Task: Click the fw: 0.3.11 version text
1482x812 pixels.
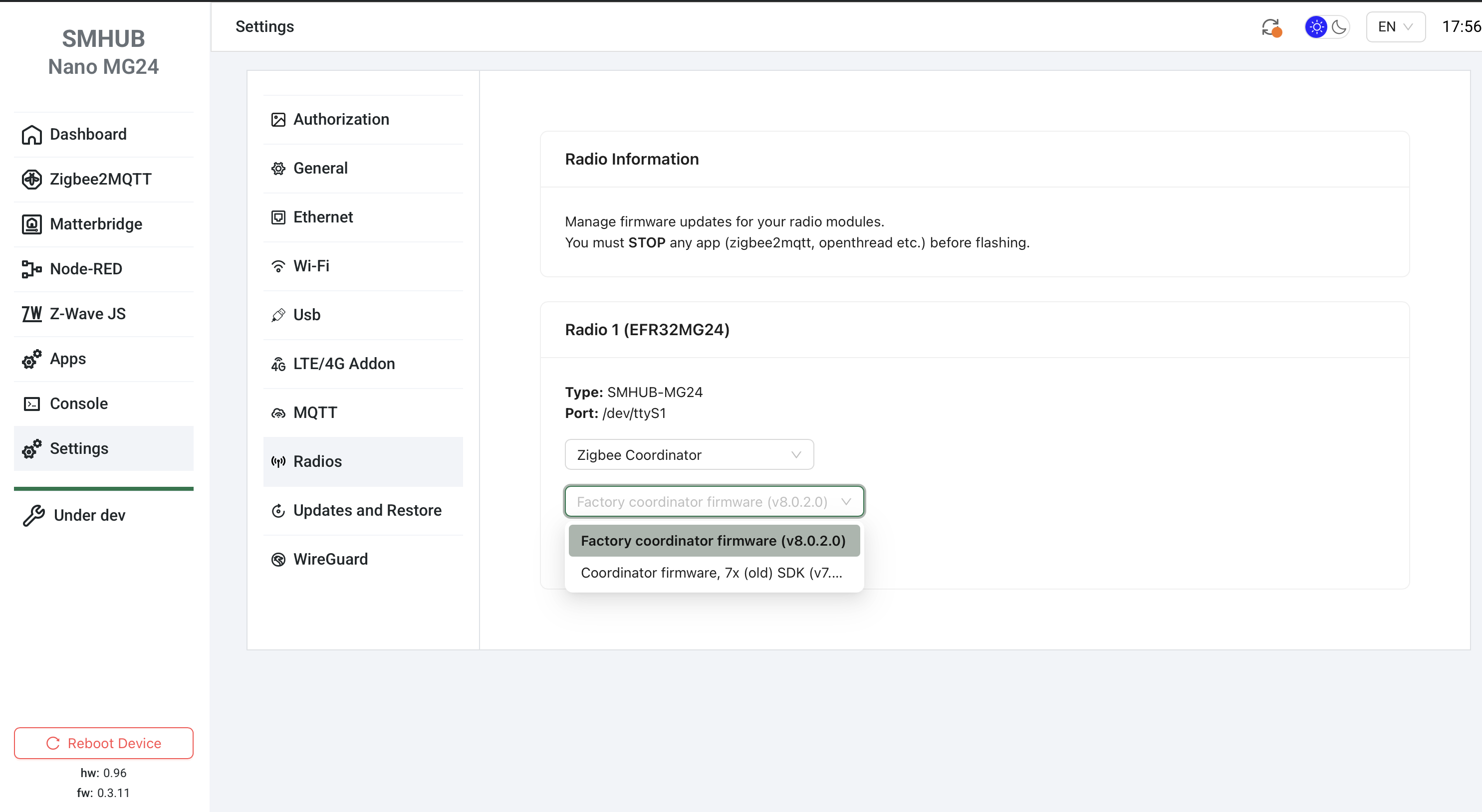Action: point(104,793)
